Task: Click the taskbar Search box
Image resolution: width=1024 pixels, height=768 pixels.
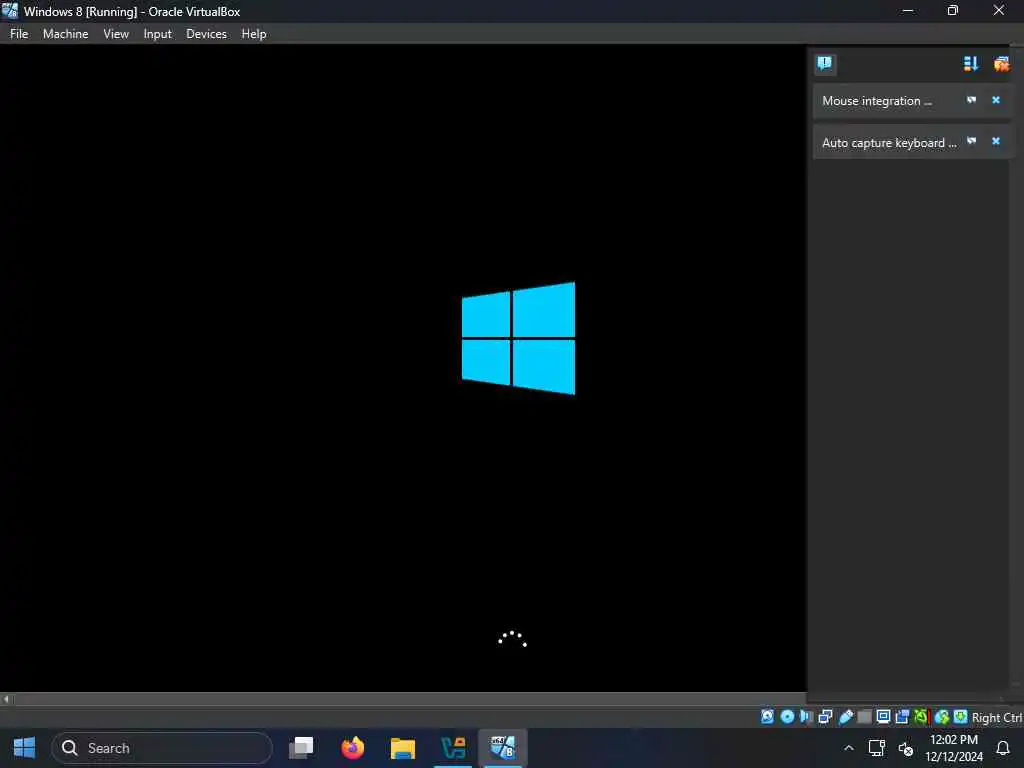Action: (x=162, y=748)
